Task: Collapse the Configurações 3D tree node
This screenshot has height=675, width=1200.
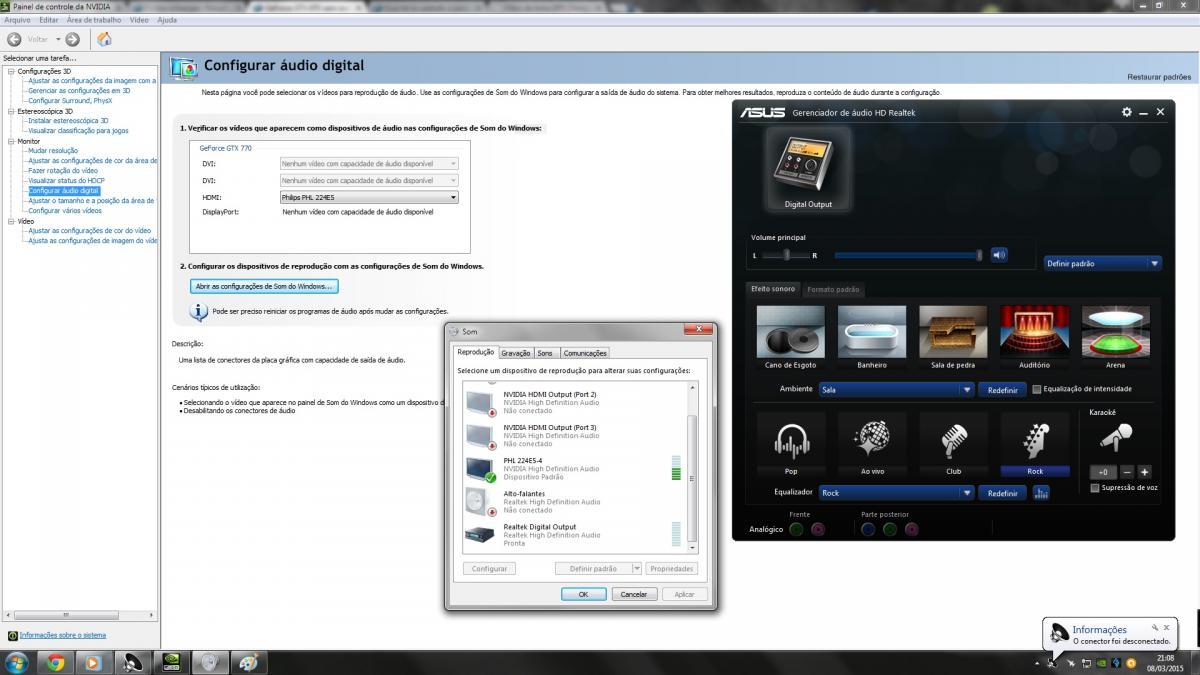Action: 11,71
